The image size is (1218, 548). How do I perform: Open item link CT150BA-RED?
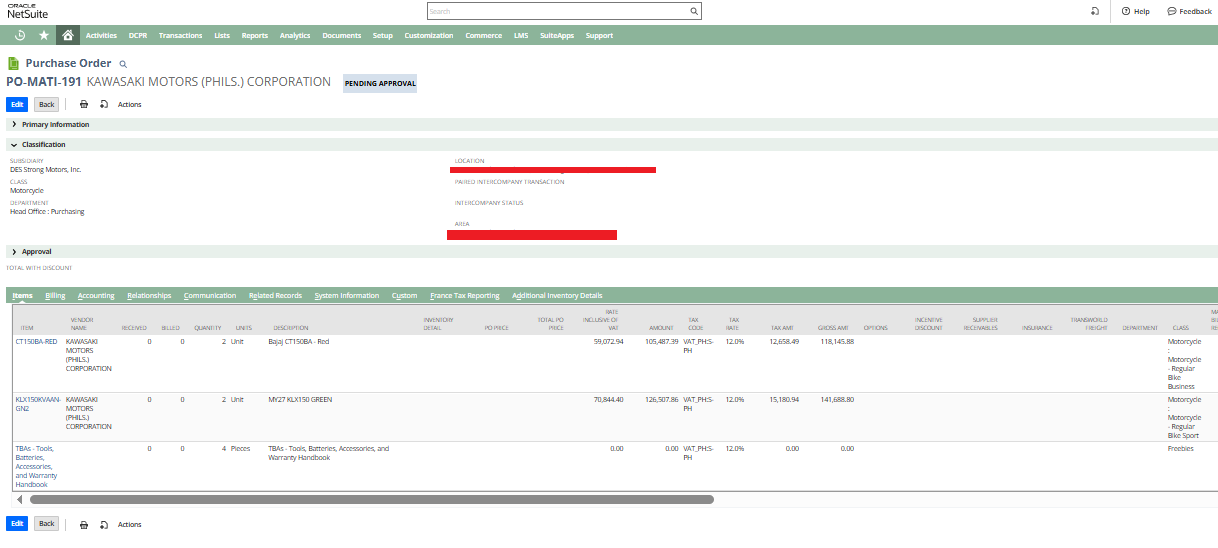36,341
